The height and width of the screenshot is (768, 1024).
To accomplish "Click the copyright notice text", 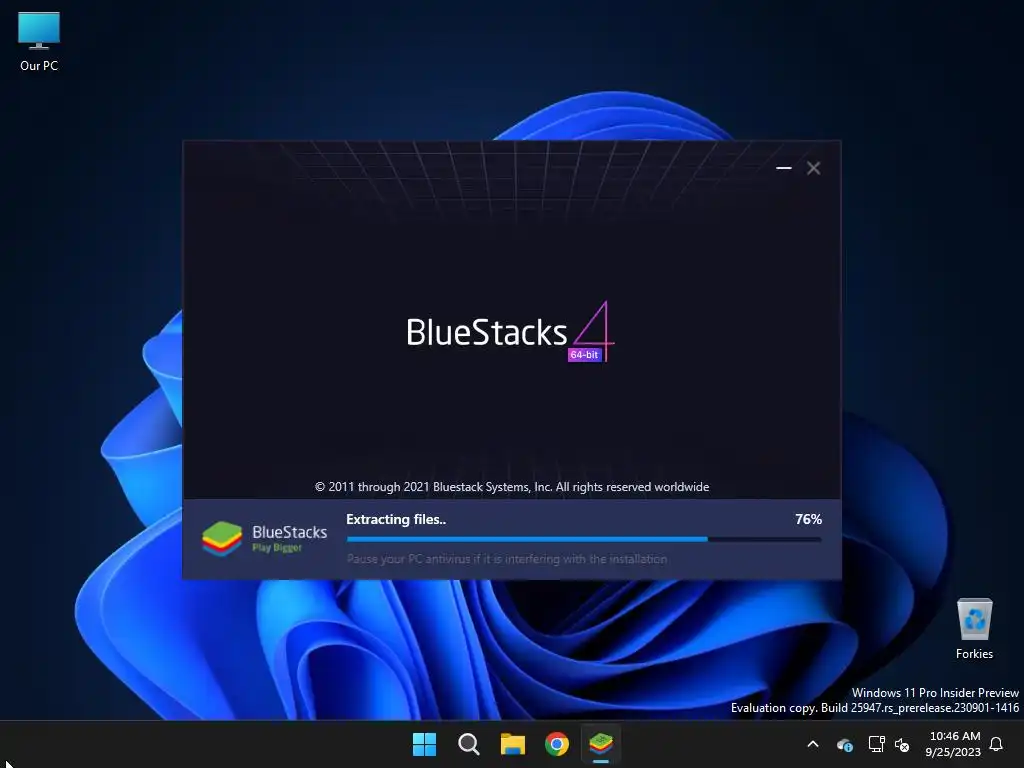I will [x=512, y=487].
